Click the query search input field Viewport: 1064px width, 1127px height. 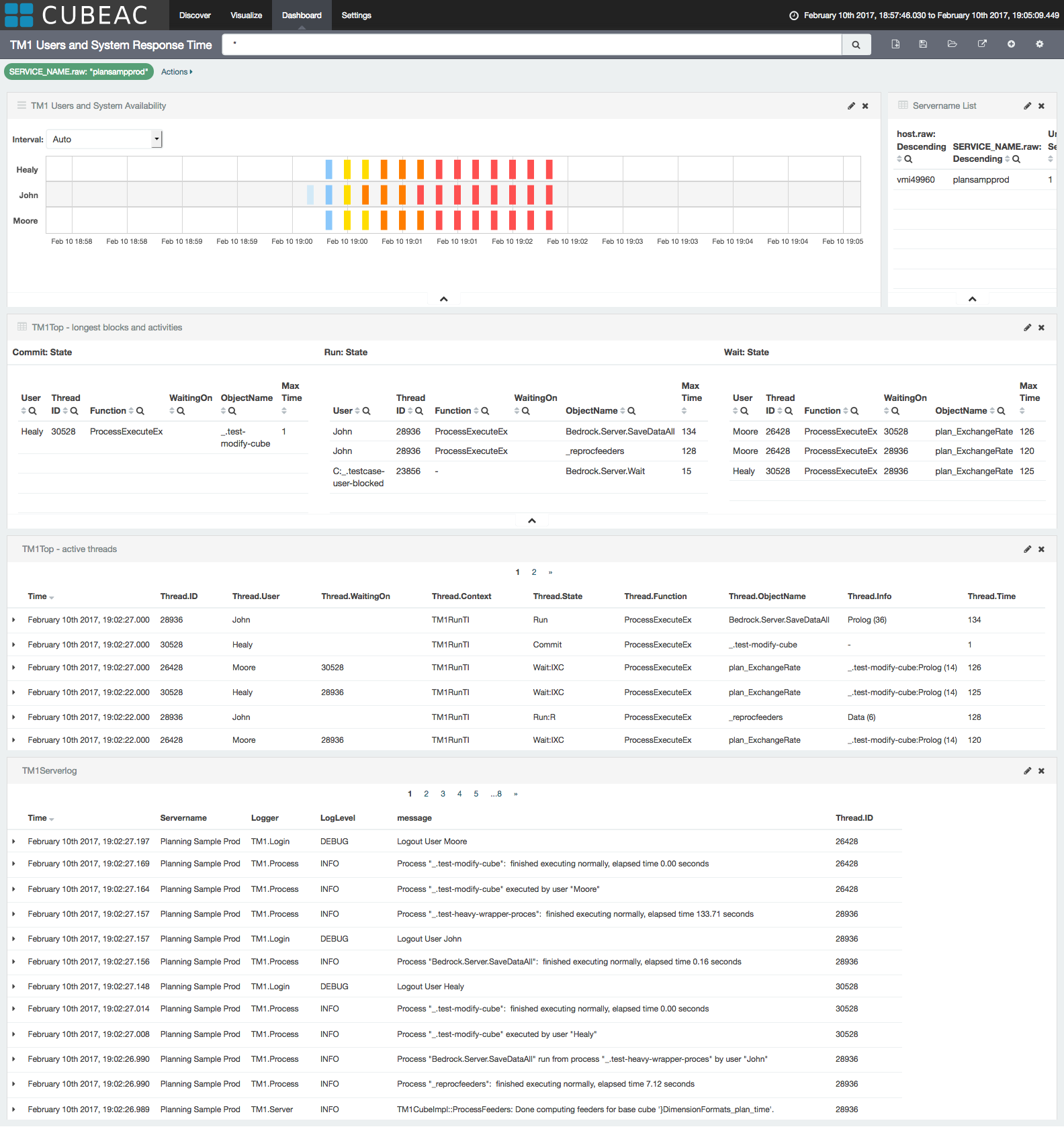click(531, 44)
